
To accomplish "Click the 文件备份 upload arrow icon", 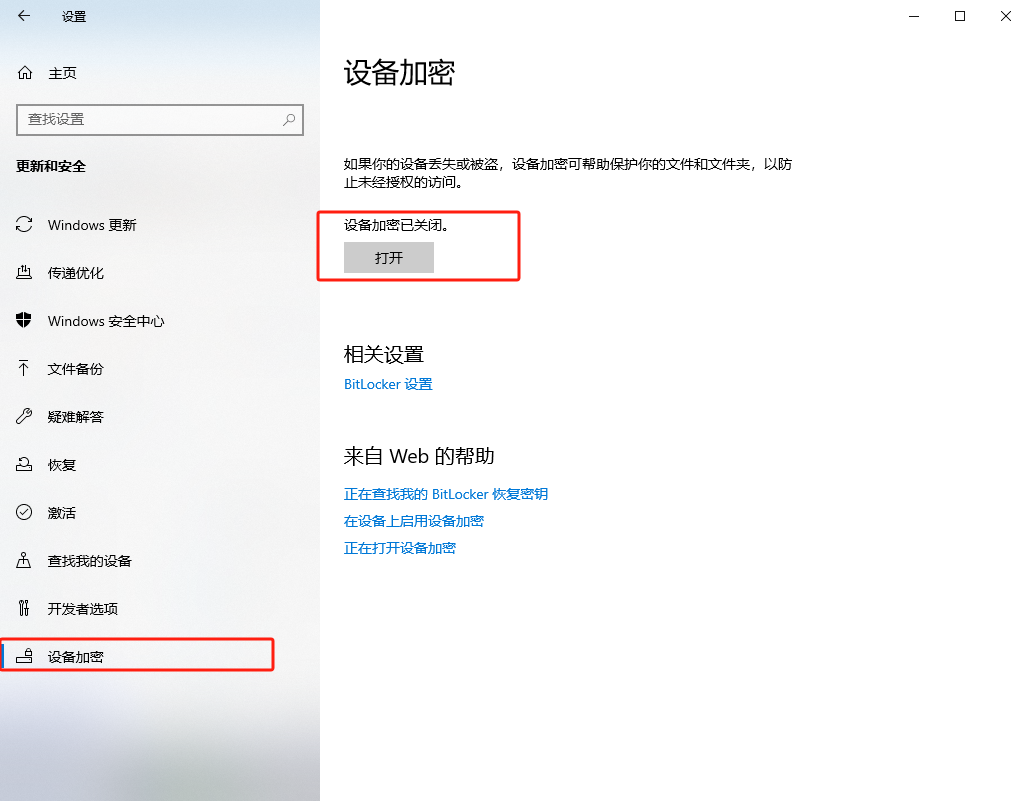I will [24, 368].
